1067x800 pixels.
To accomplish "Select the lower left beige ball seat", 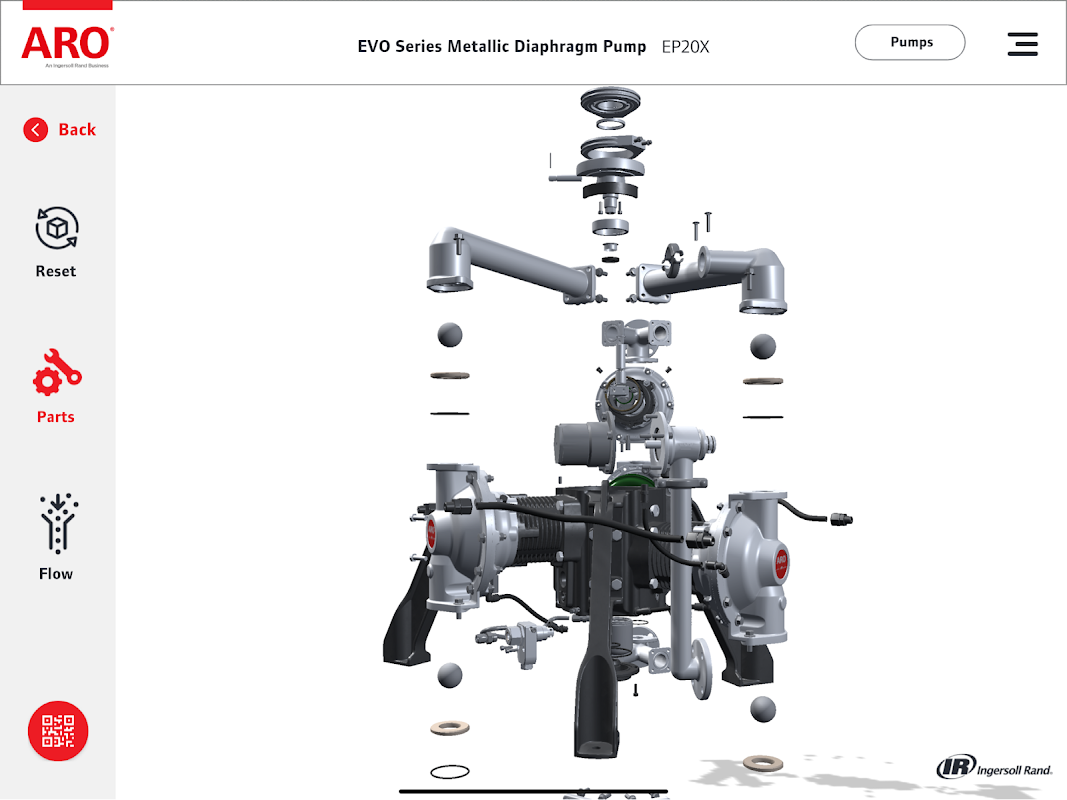I will (x=450, y=728).
